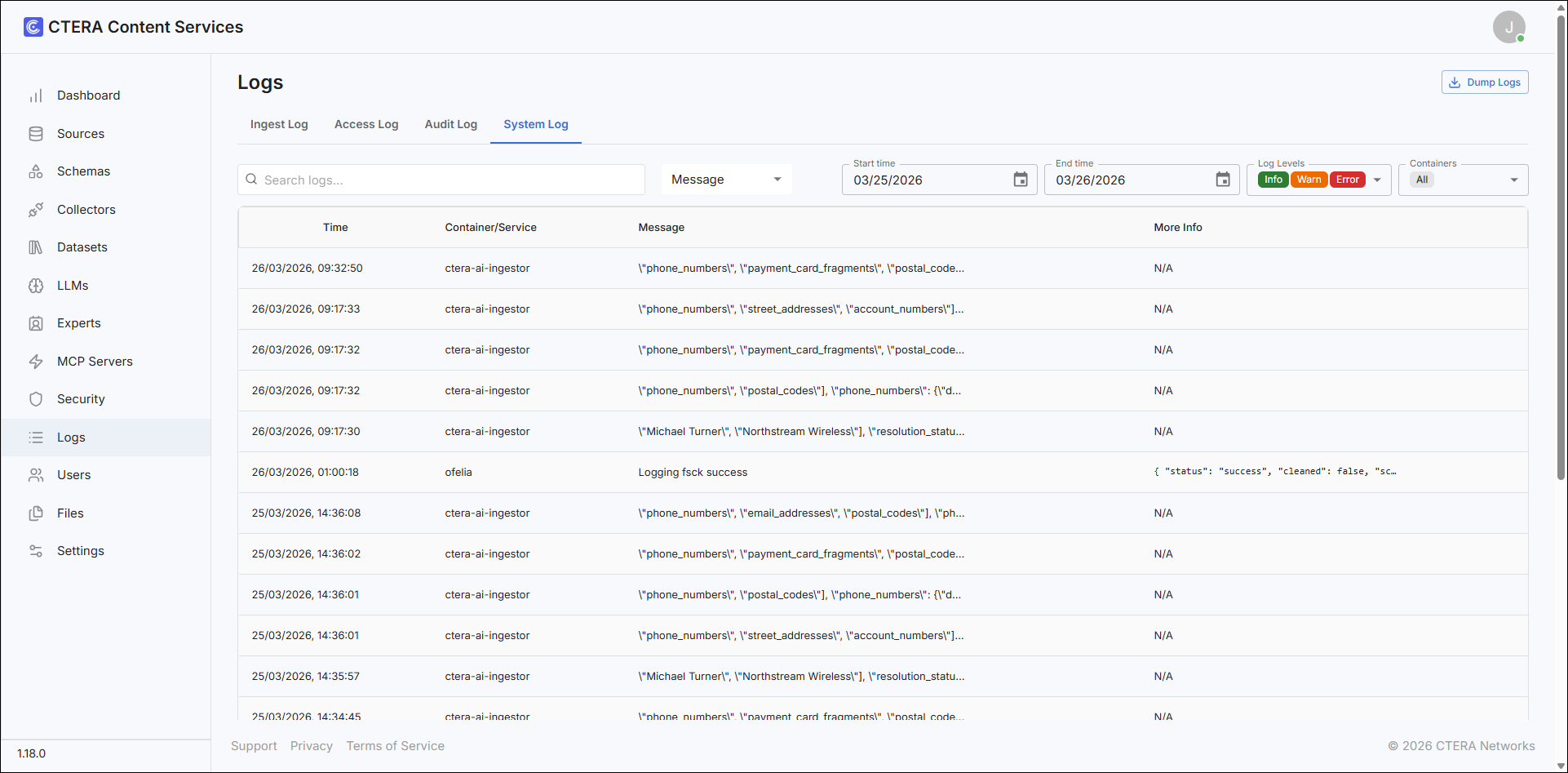Open End time calendar picker icon

pyautogui.click(x=1223, y=180)
